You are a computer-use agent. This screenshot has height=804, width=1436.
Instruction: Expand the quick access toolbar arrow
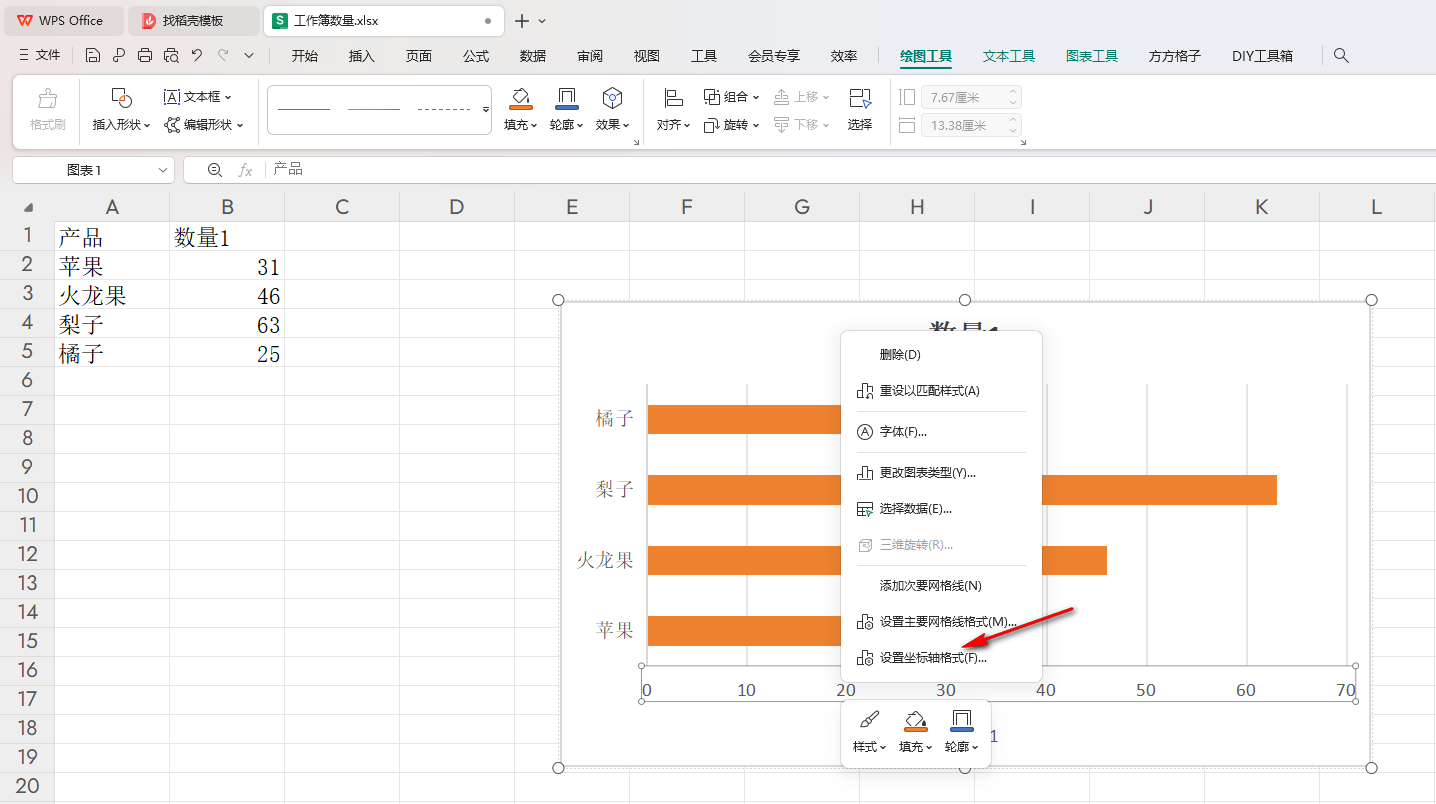(x=249, y=56)
